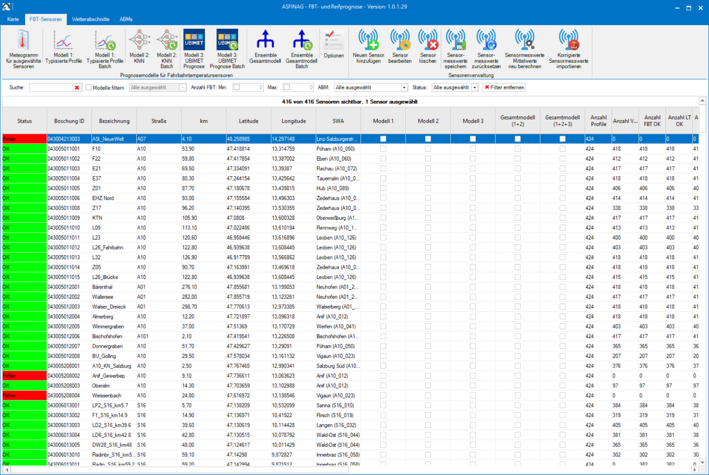Run Ensemble Gesamtmodell

pyautogui.click(x=265, y=47)
